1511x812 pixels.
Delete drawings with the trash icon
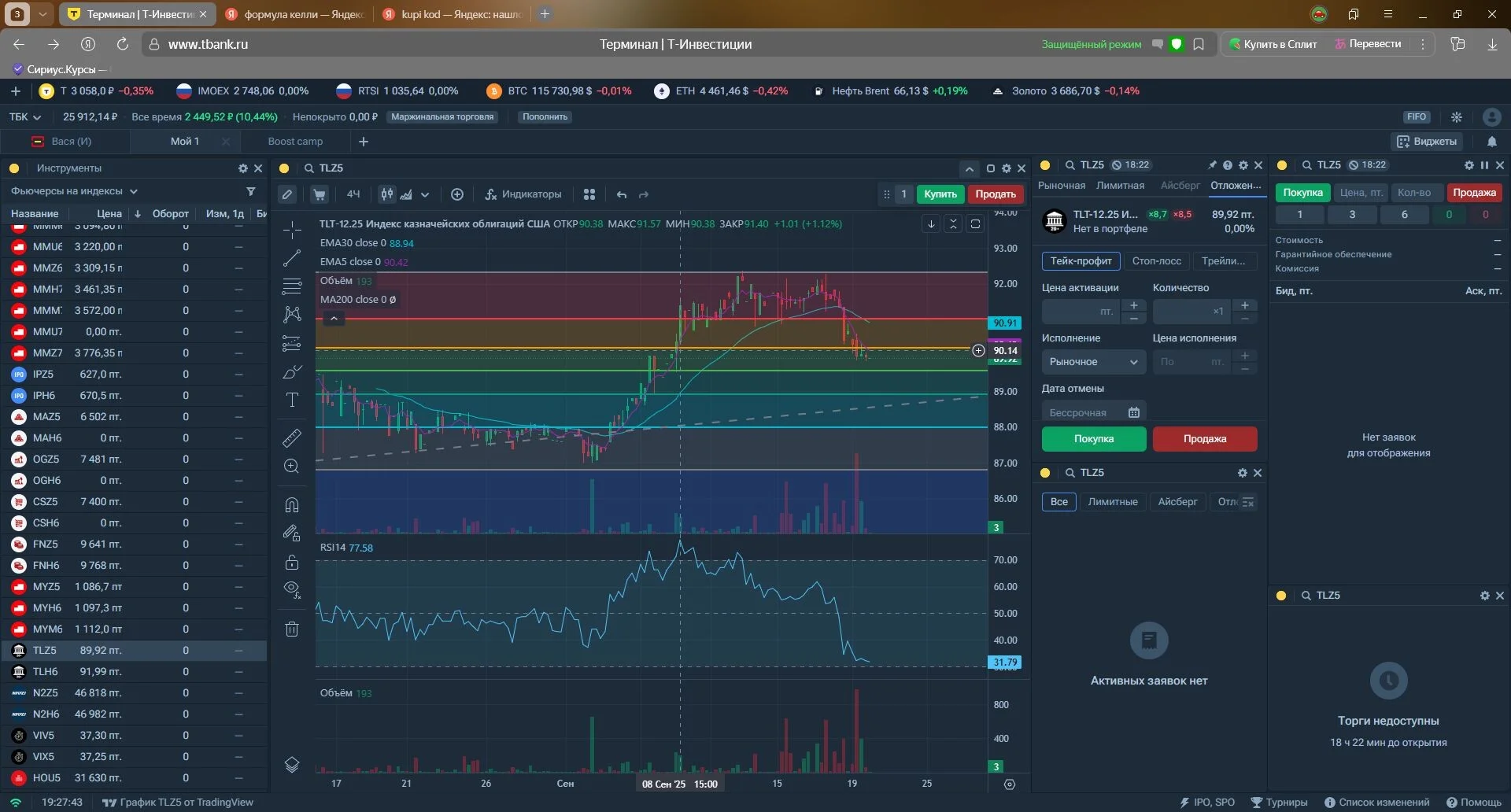pos(292,629)
